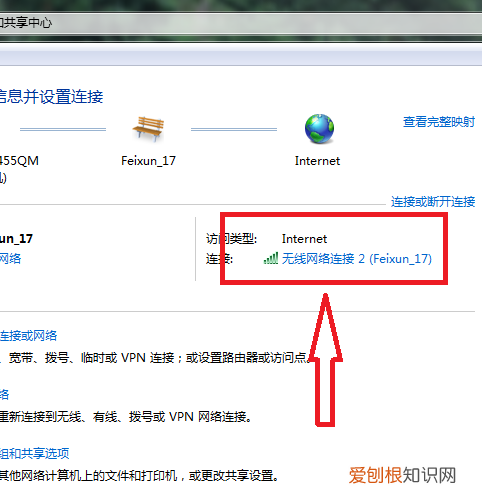Click the Internet value beside 访问类型
The width and height of the screenshot is (482, 494).
click(304, 239)
